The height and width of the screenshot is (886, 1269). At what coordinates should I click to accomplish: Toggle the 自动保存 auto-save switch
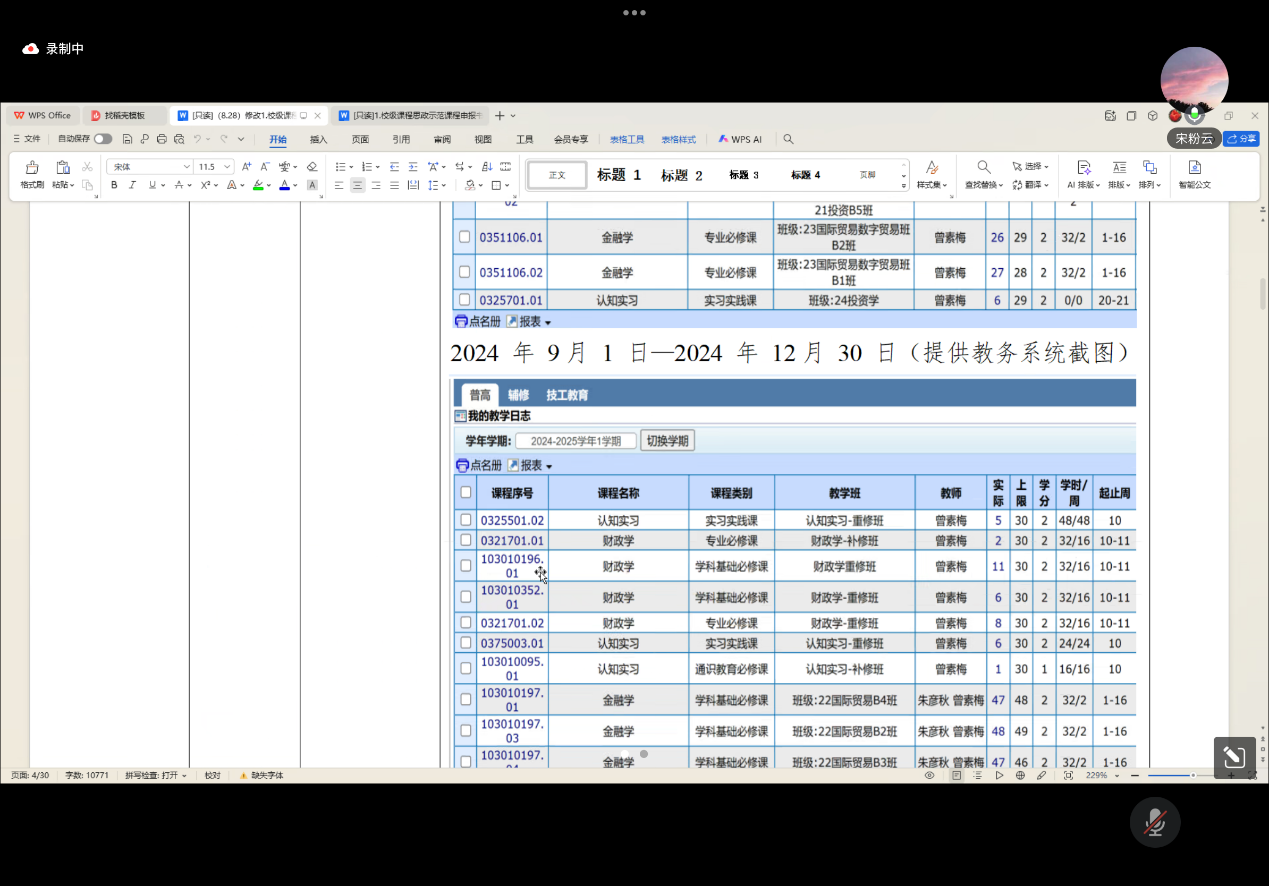[x=102, y=139]
